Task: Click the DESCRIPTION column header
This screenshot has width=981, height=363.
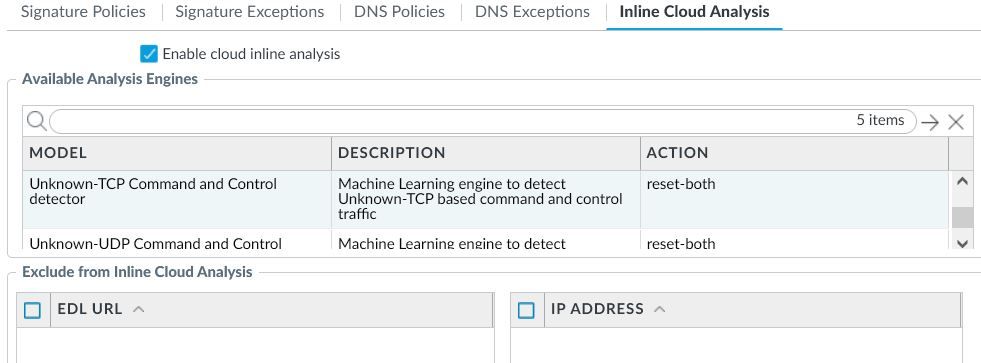Action: (x=485, y=153)
